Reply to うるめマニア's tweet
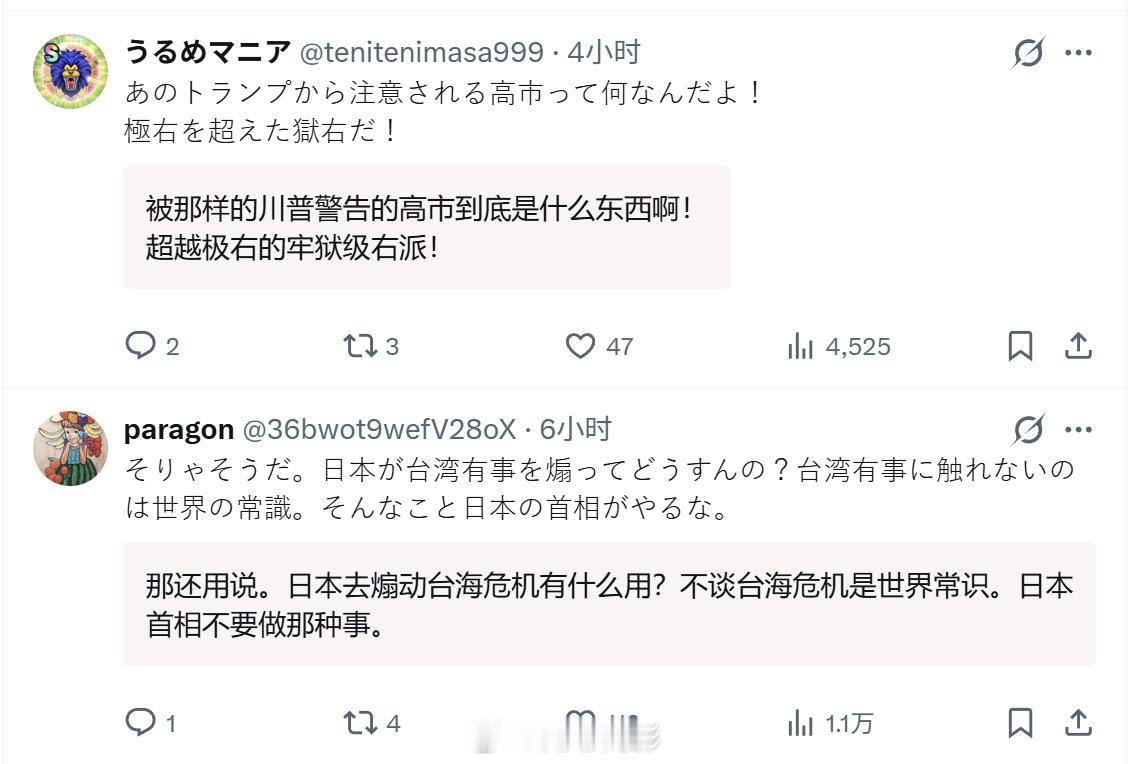This screenshot has width=1131, height=764. [141, 346]
